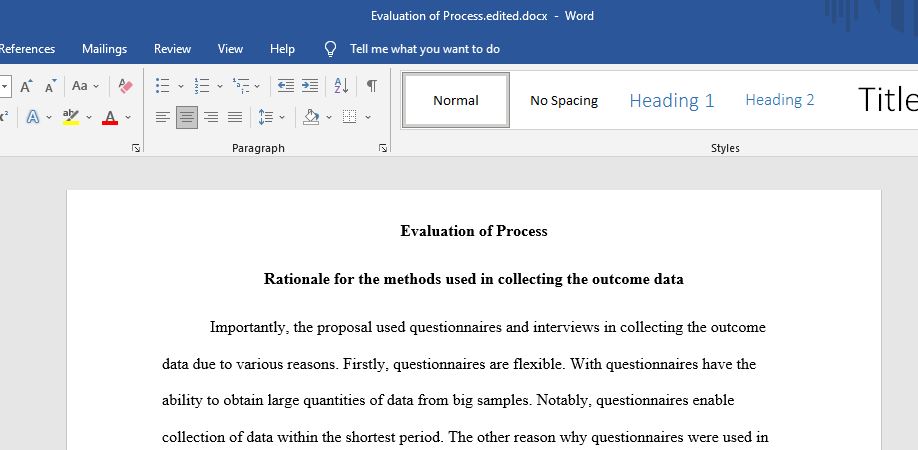918x450 pixels.
Task: Open the Font dialog launcher
Action: (x=136, y=149)
